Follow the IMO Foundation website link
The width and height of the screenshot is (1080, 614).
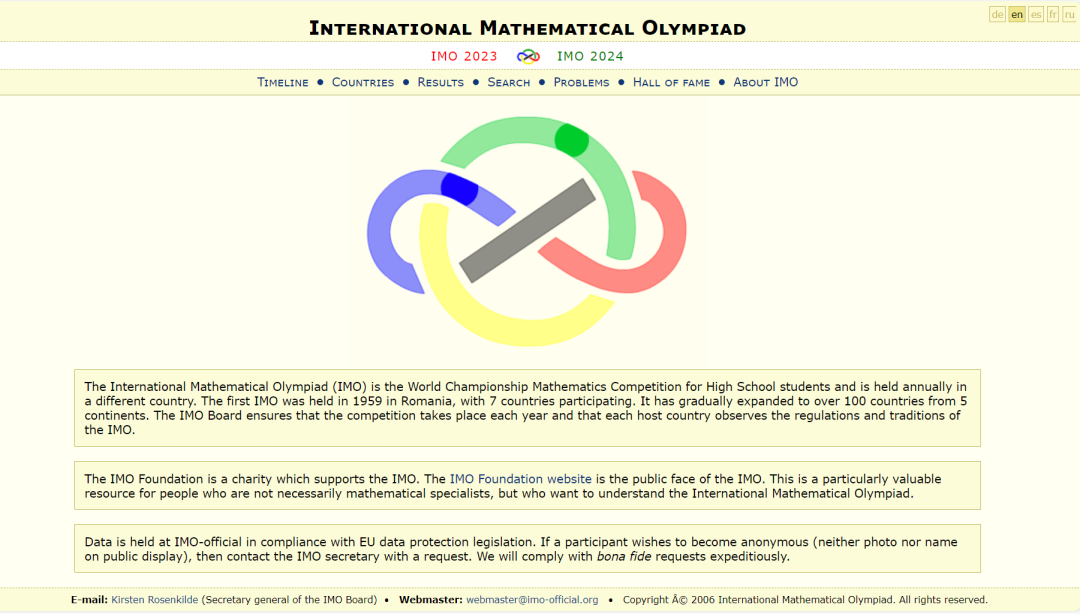(521, 479)
